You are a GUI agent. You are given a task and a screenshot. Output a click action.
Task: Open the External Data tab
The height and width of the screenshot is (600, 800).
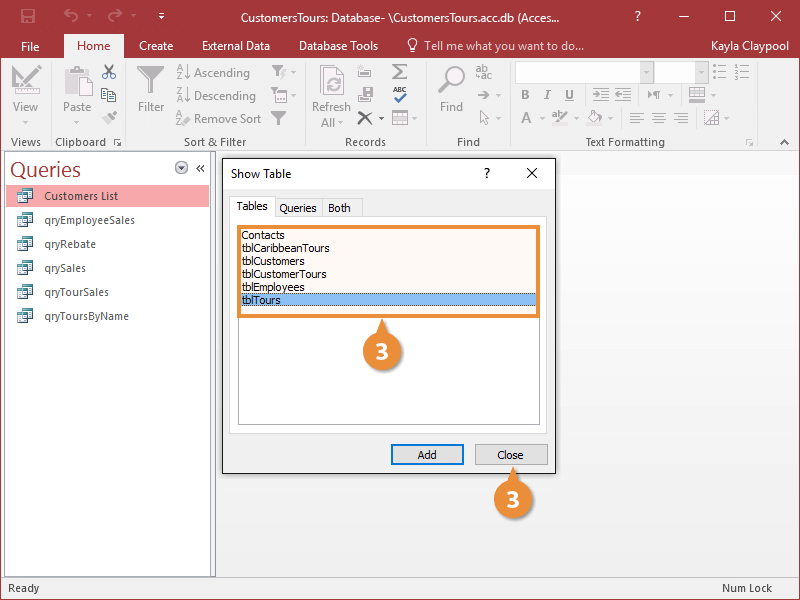point(236,46)
